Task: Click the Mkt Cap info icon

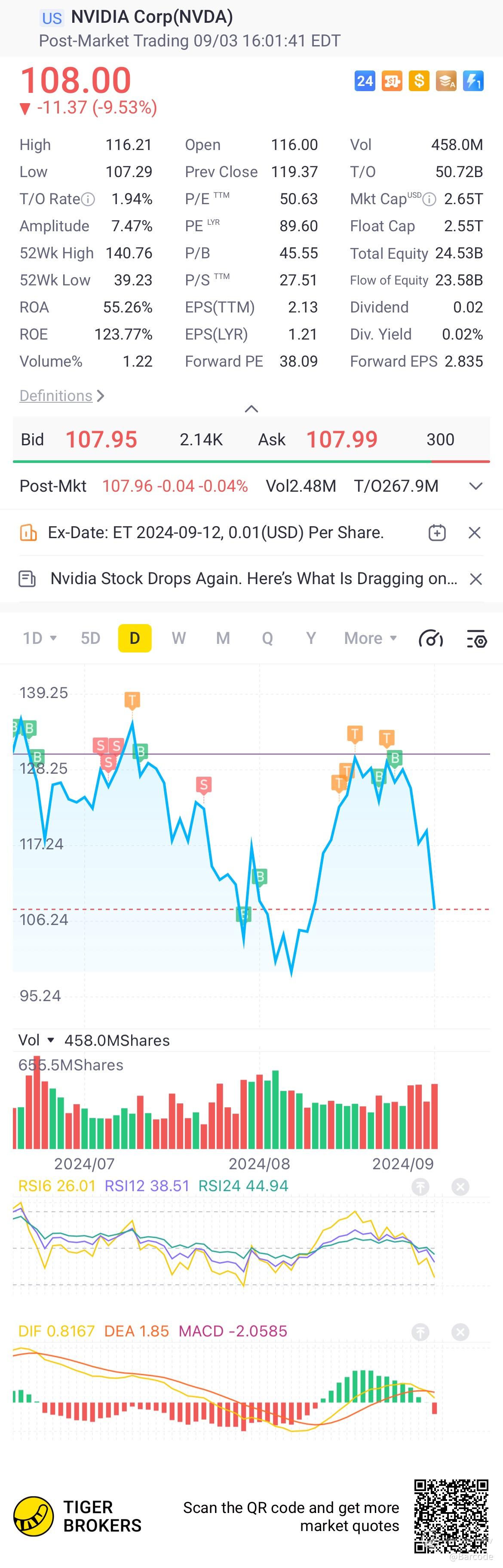Action: (429, 199)
